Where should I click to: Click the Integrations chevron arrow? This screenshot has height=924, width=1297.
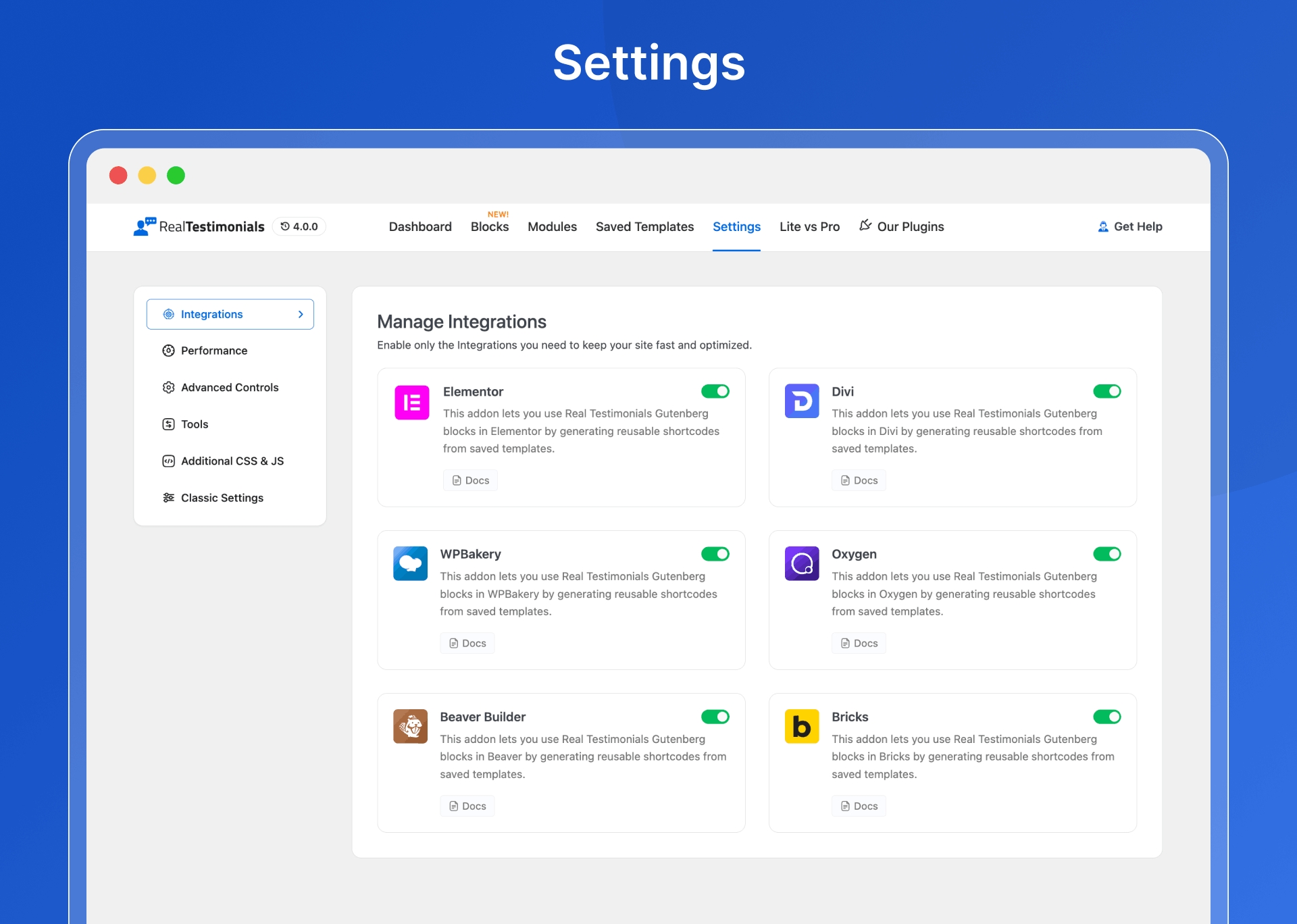301,314
